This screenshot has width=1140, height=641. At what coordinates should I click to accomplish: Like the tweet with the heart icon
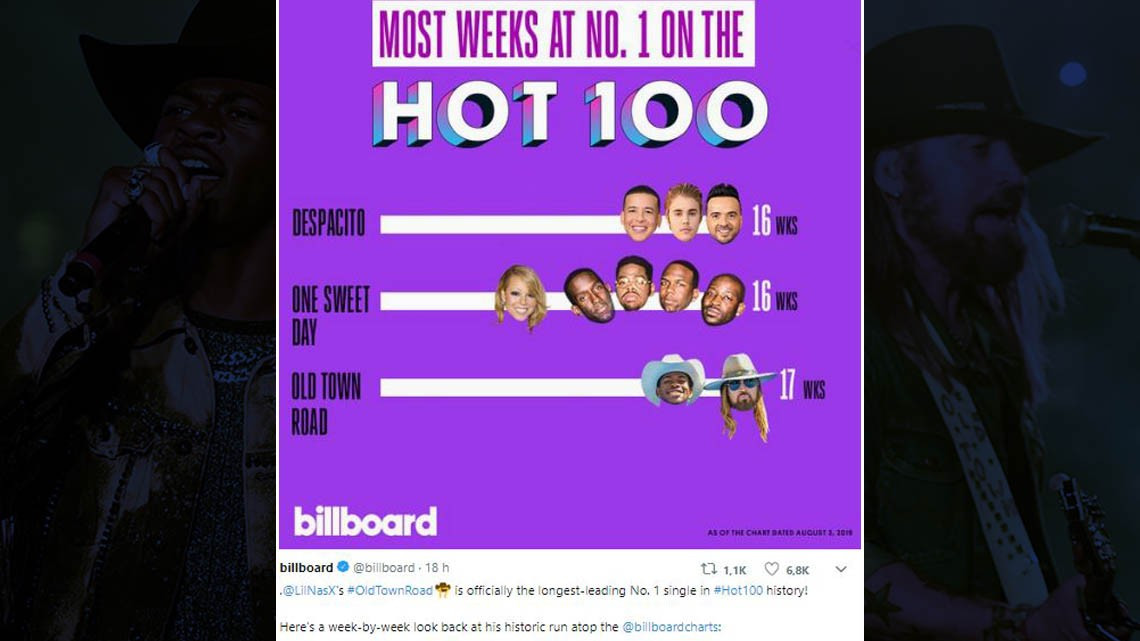(x=772, y=568)
